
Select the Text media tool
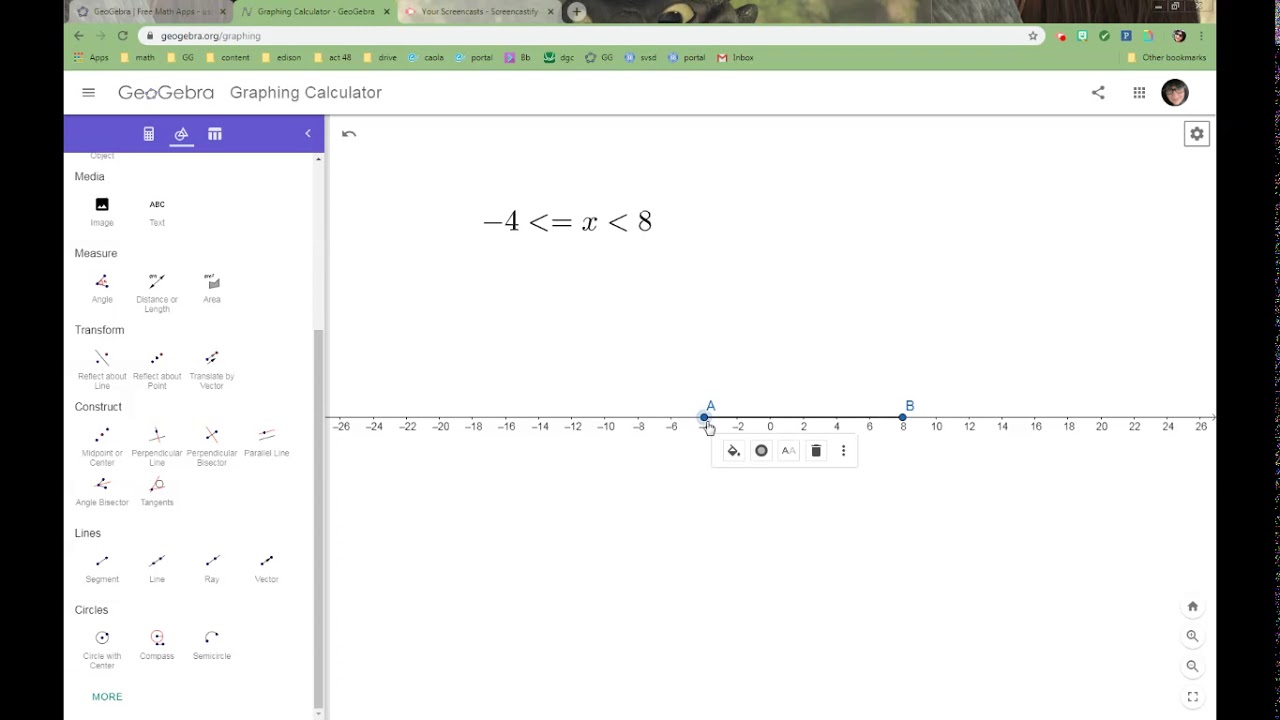tap(157, 211)
